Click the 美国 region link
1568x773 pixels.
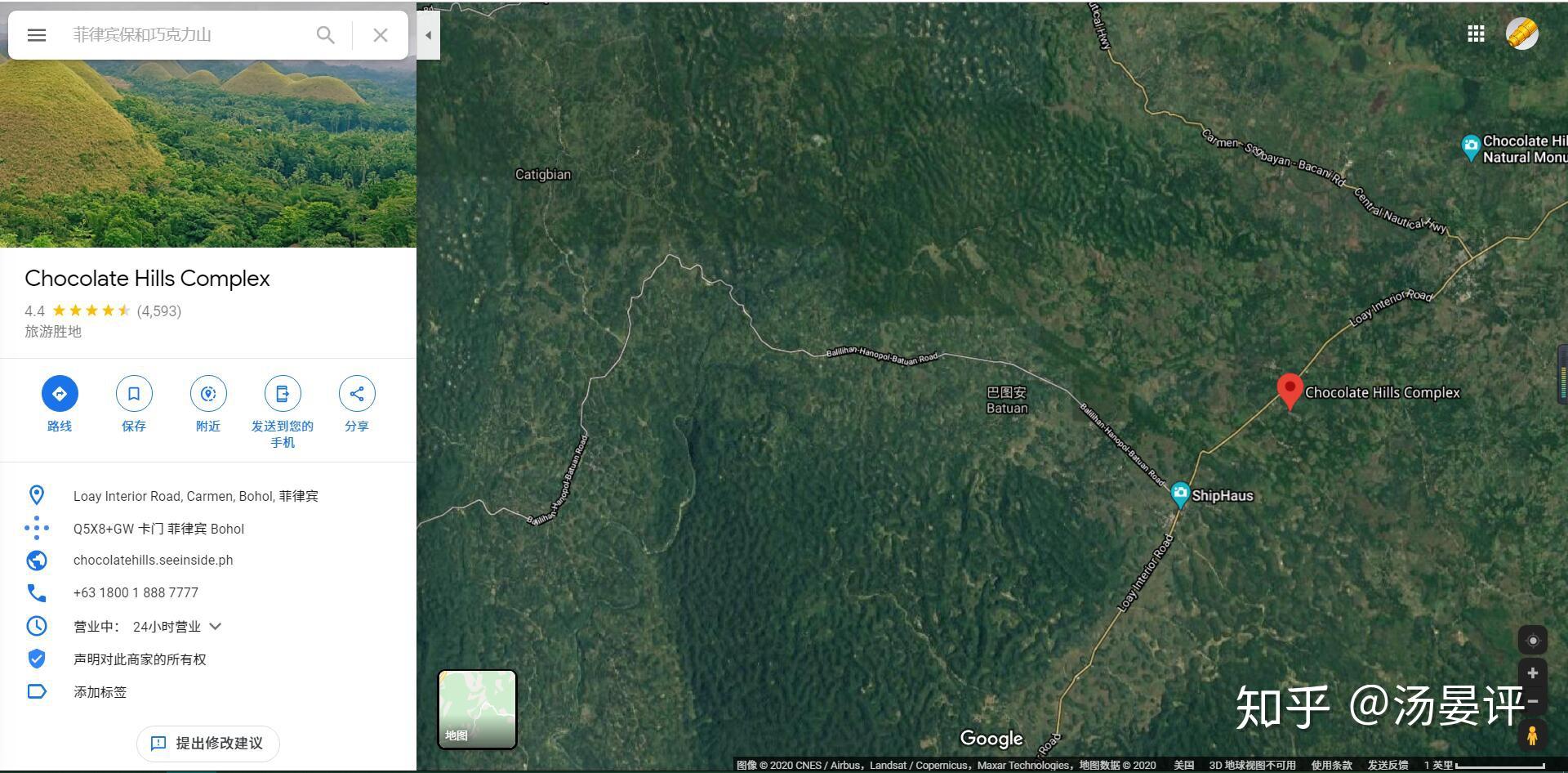coord(1184,766)
